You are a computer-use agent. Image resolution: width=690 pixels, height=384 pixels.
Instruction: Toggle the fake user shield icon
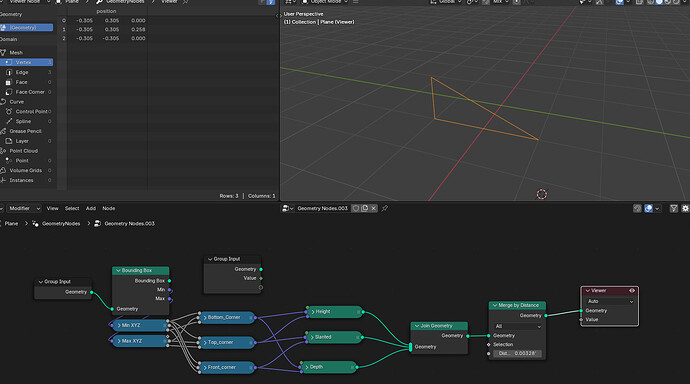(x=356, y=208)
